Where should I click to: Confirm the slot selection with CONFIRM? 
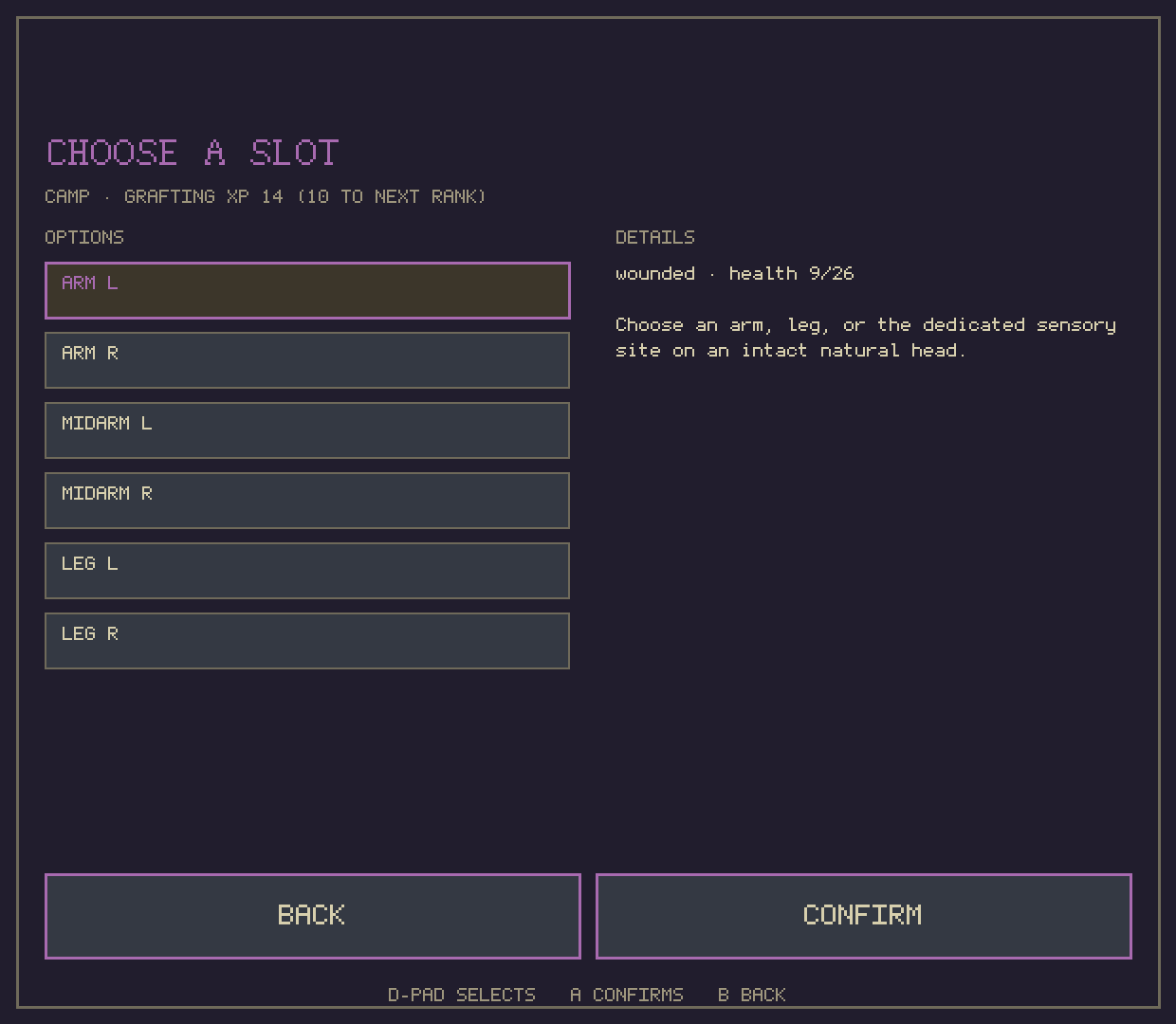864,916
